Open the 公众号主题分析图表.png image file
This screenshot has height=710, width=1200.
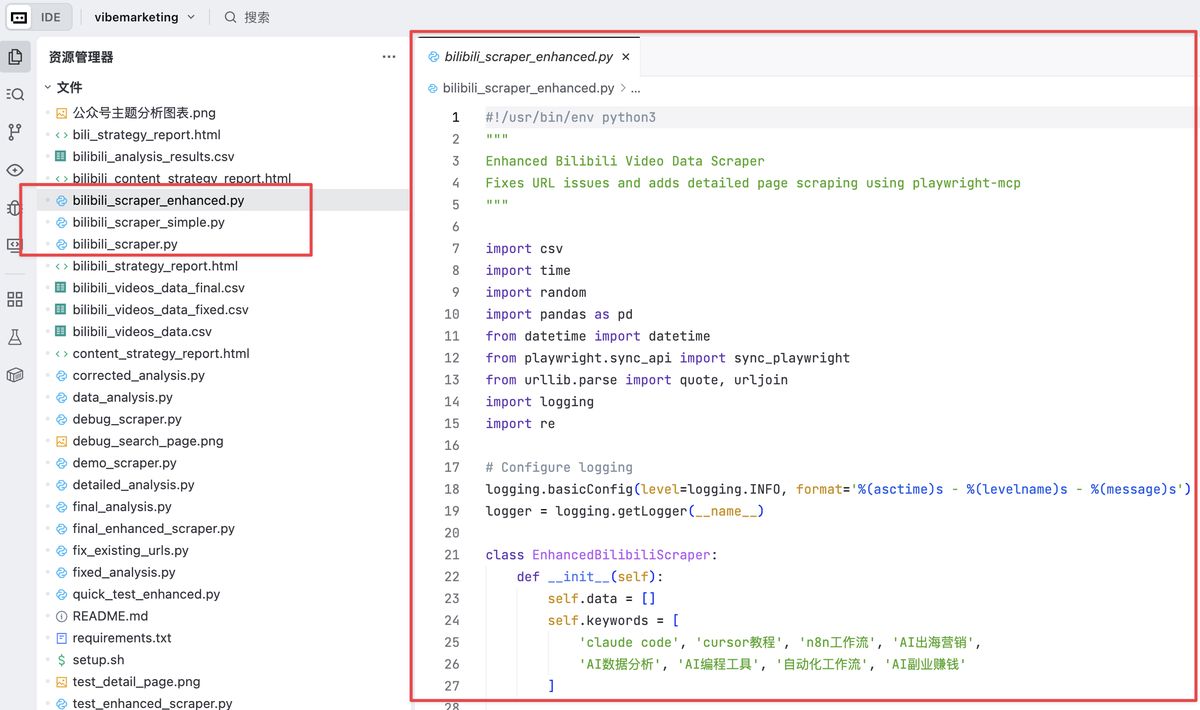(x=143, y=113)
